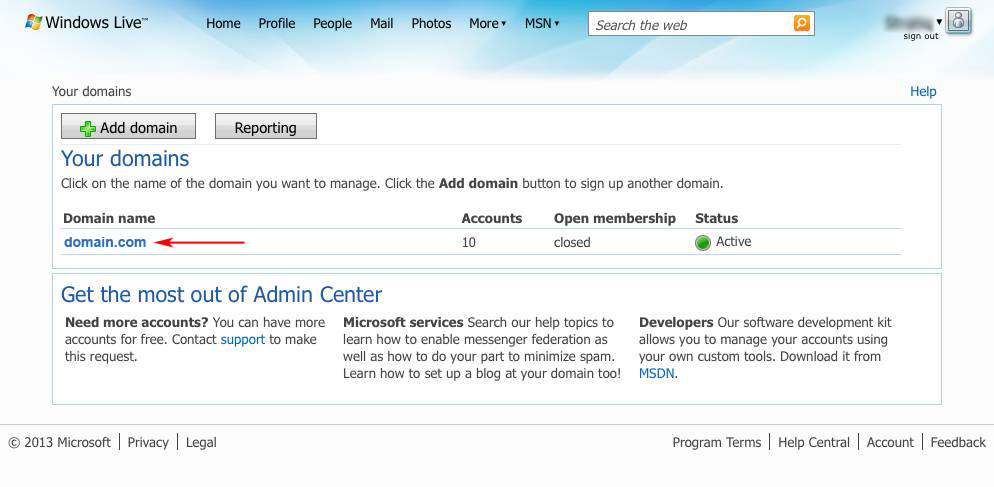Open Mail from the navigation
The image size is (994, 487).
pos(382,23)
